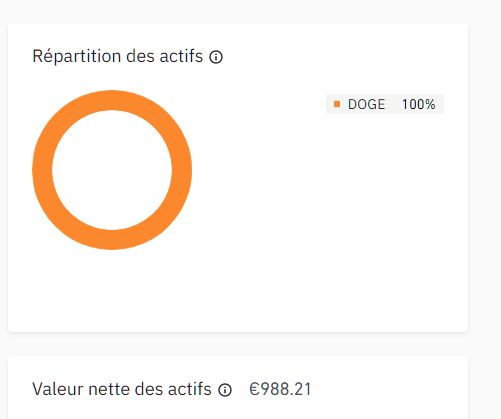This screenshot has height=419, width=501.
Task: Select the Valeur nette des actifs heading
Action: tap(122, 389)
